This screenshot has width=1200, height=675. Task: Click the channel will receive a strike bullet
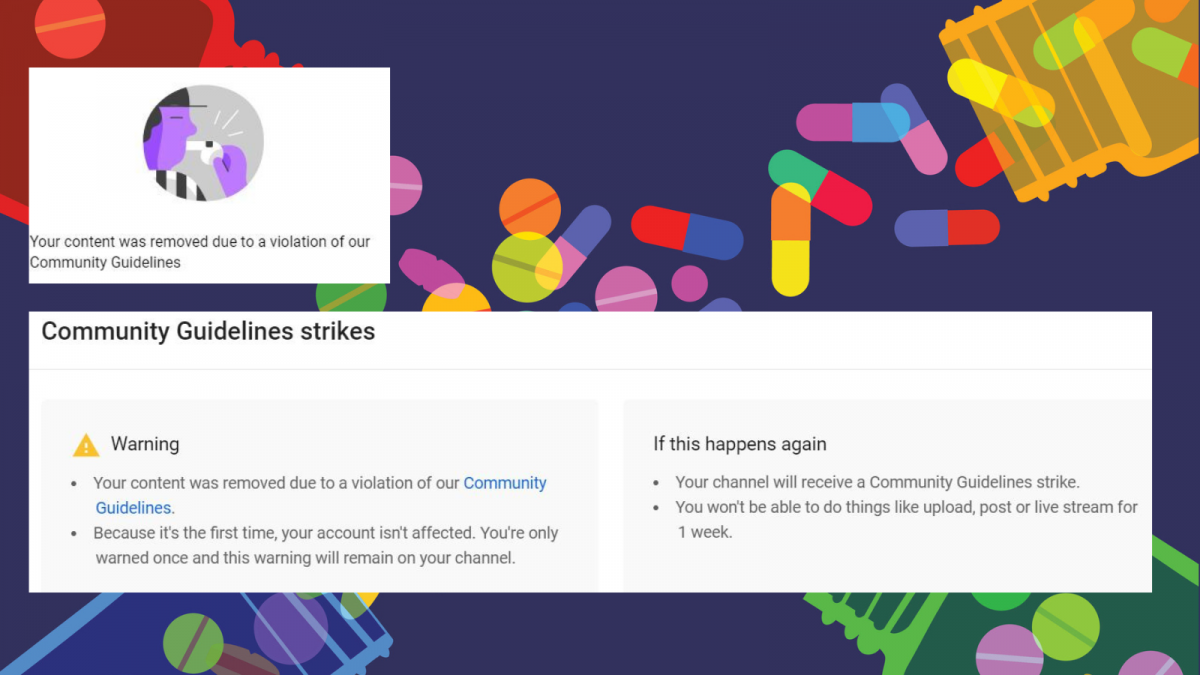(x=877, y=482)
